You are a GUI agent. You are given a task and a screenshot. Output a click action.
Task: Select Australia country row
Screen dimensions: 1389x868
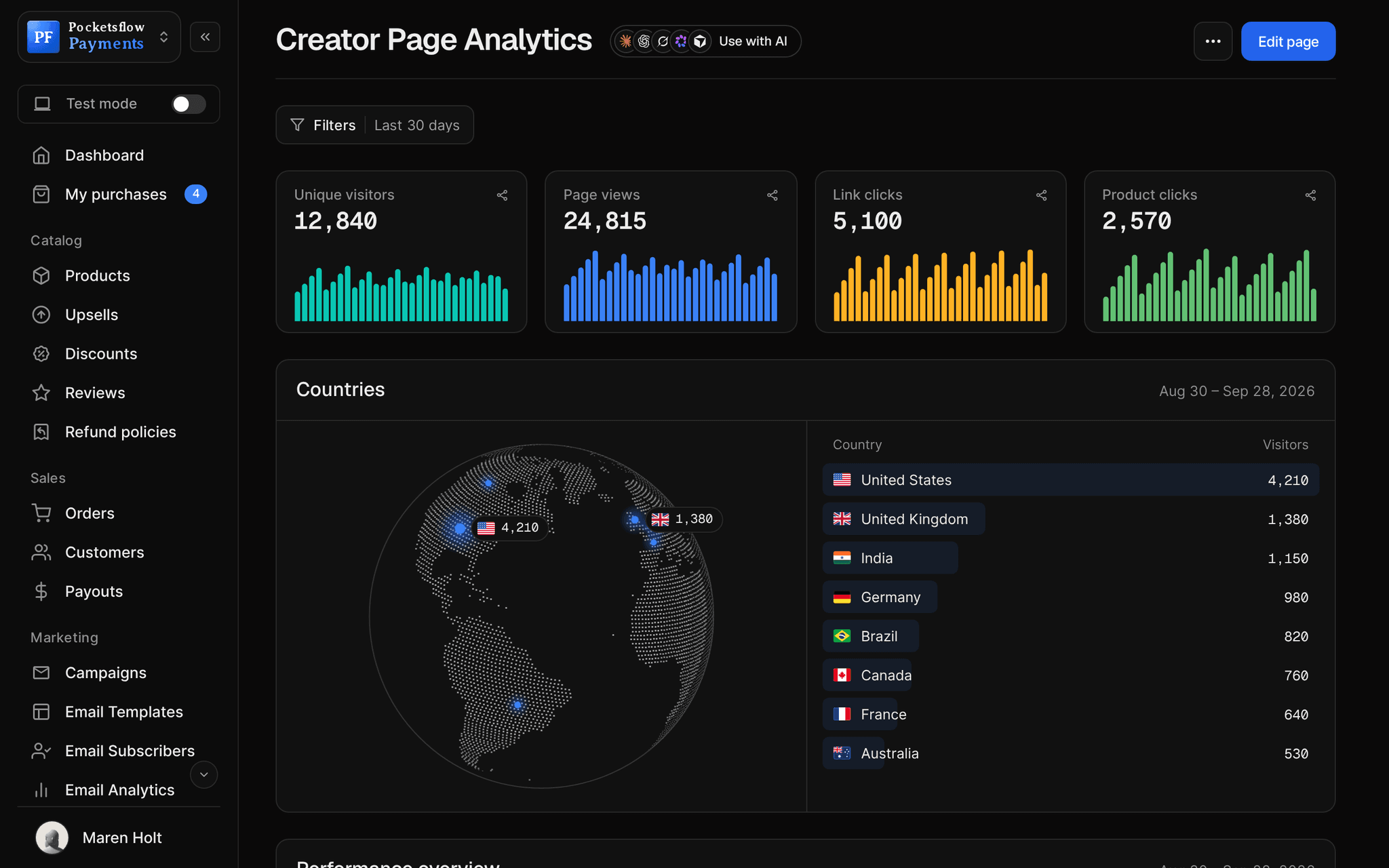(x=1071, y=753)
